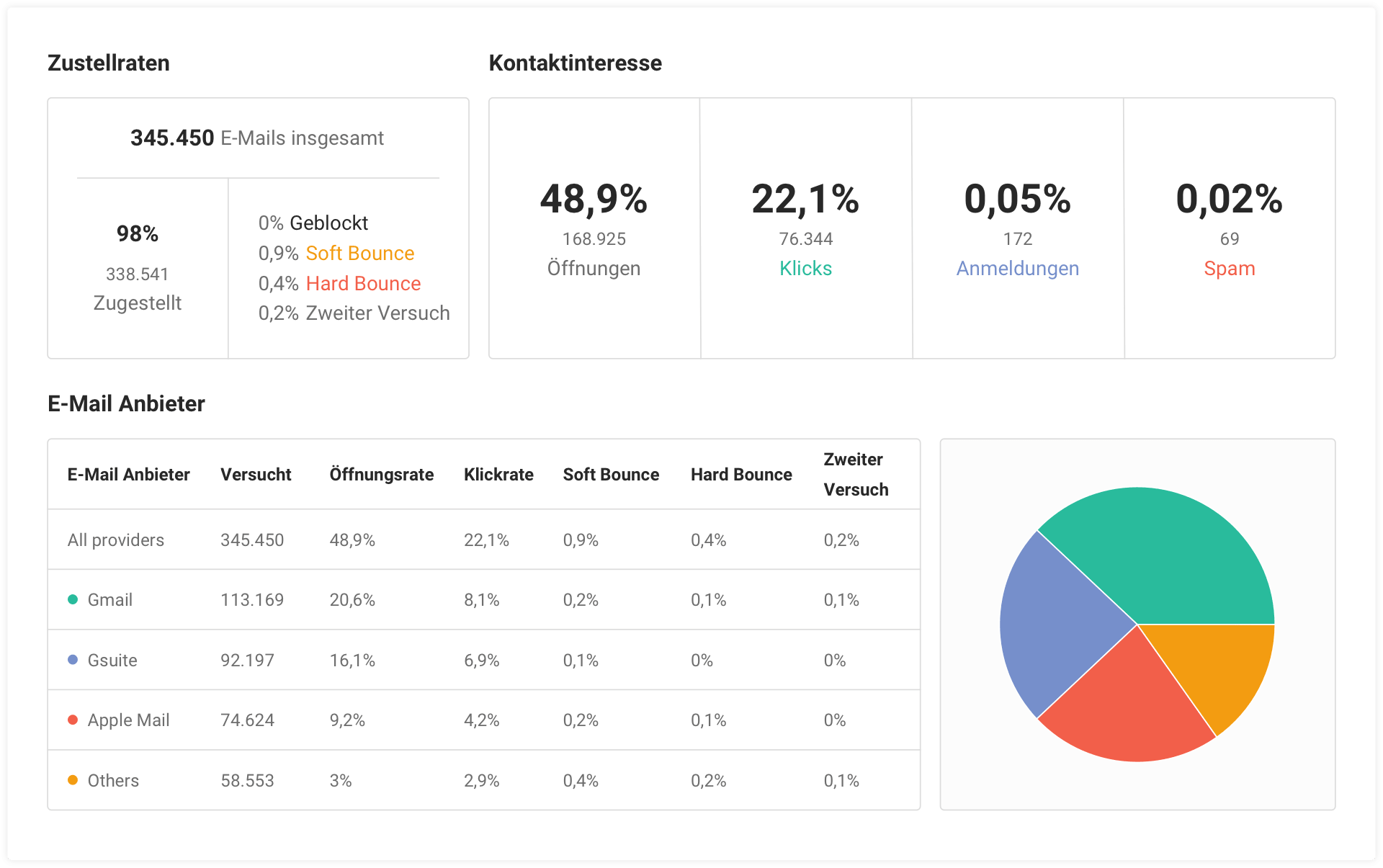Select the Apple Mail row label
This screenshot has height=868, width=1383.
[x=128, y=720]
